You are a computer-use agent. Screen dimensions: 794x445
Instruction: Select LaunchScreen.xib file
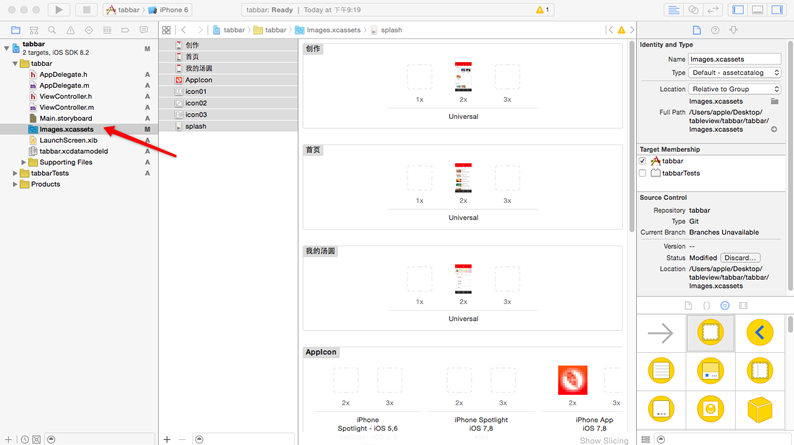click(68, 140)
